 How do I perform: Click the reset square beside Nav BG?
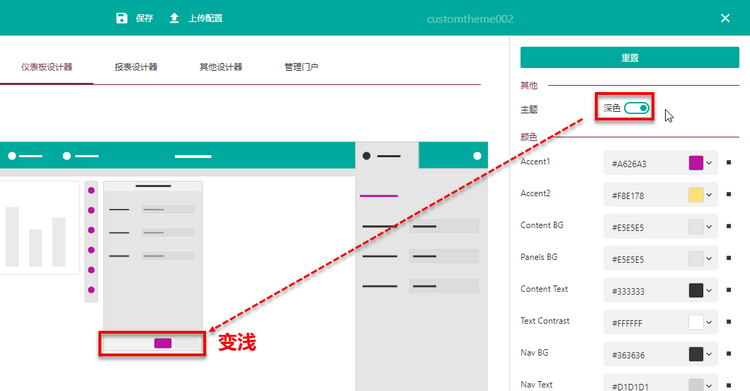coord(728,354)
